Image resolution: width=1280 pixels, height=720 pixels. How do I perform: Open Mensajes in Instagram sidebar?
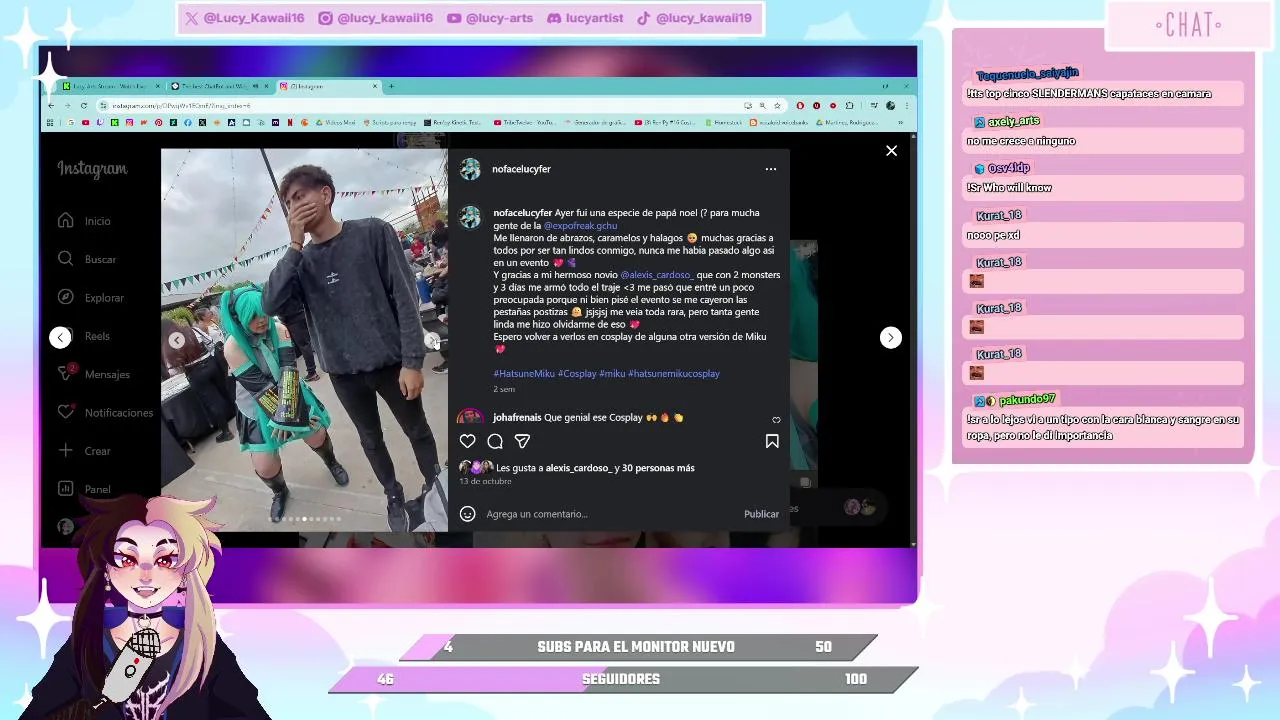94,374
